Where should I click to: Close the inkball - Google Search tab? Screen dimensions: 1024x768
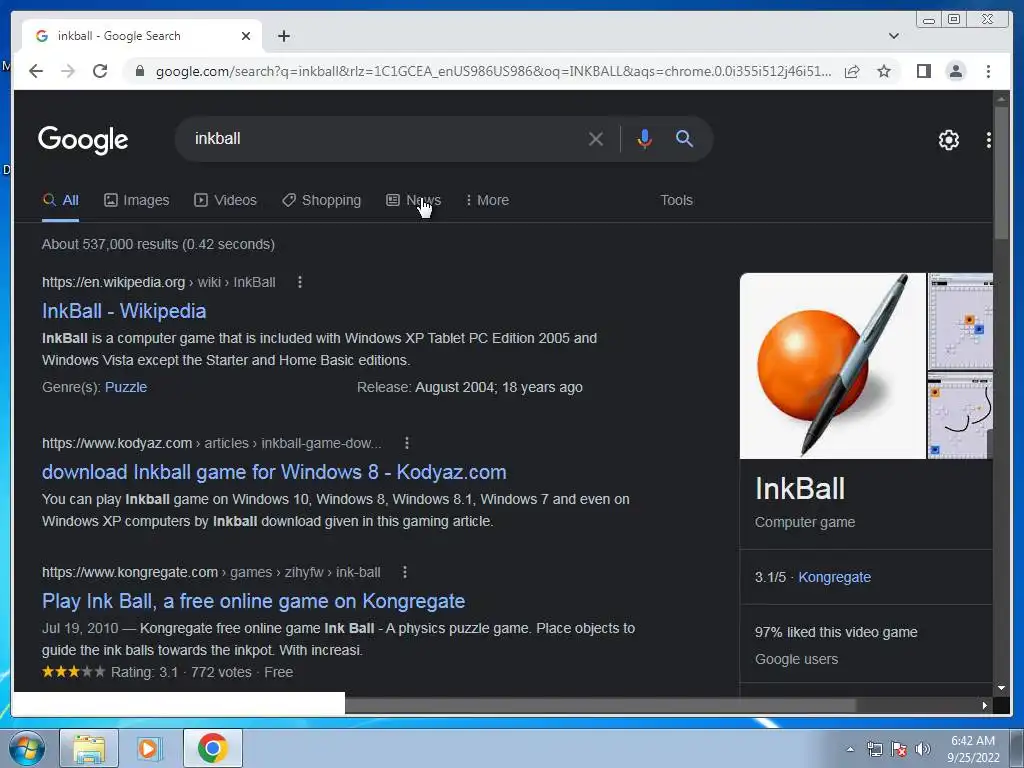[x=246, y=36]
